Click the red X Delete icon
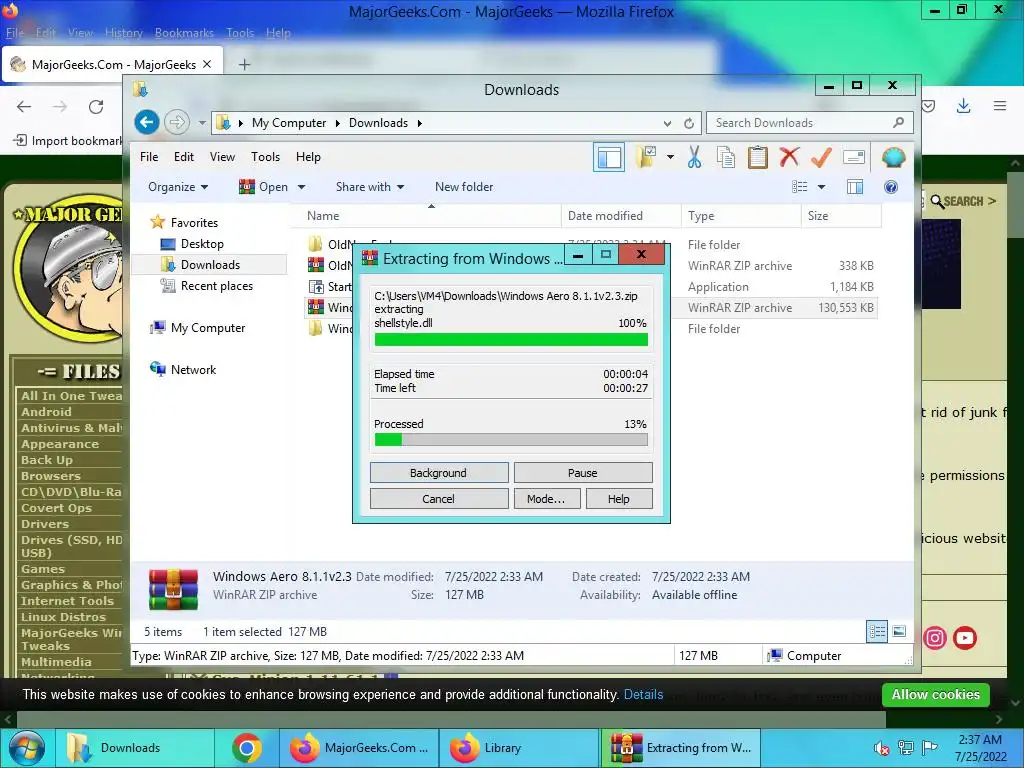The width and height of the screenshot is (1024, 768). (x=789, y=157)
